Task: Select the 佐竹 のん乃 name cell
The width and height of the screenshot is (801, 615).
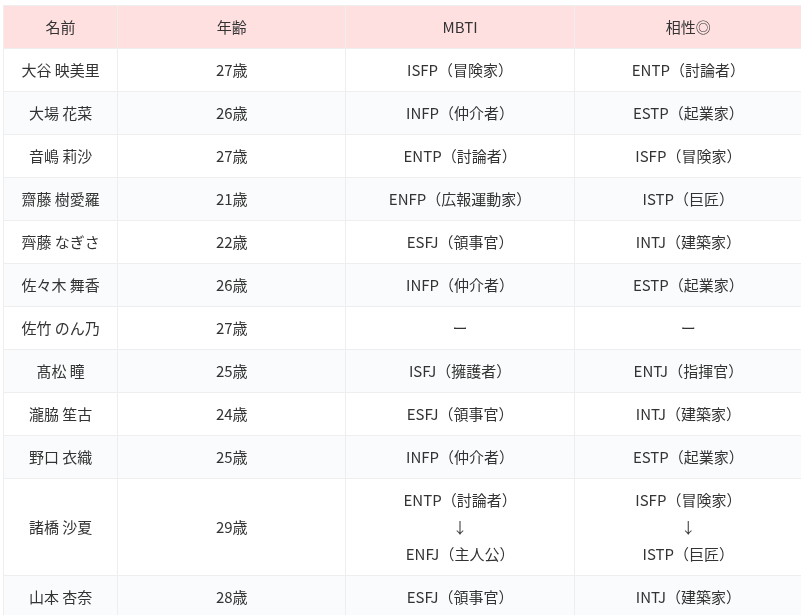Action: click(60, 329)
